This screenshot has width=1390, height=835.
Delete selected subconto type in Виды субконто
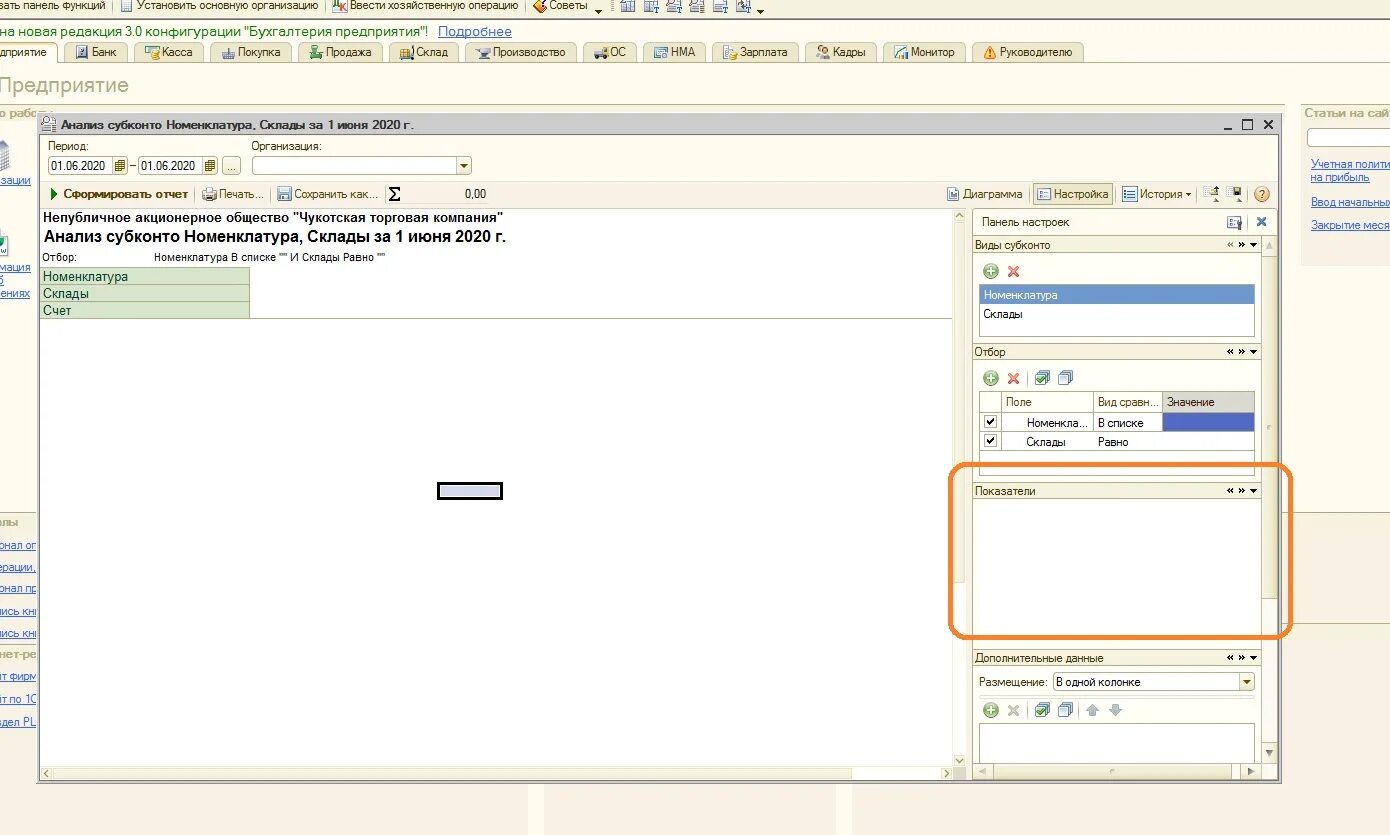pyautogui.click(x=1013, y=271)
